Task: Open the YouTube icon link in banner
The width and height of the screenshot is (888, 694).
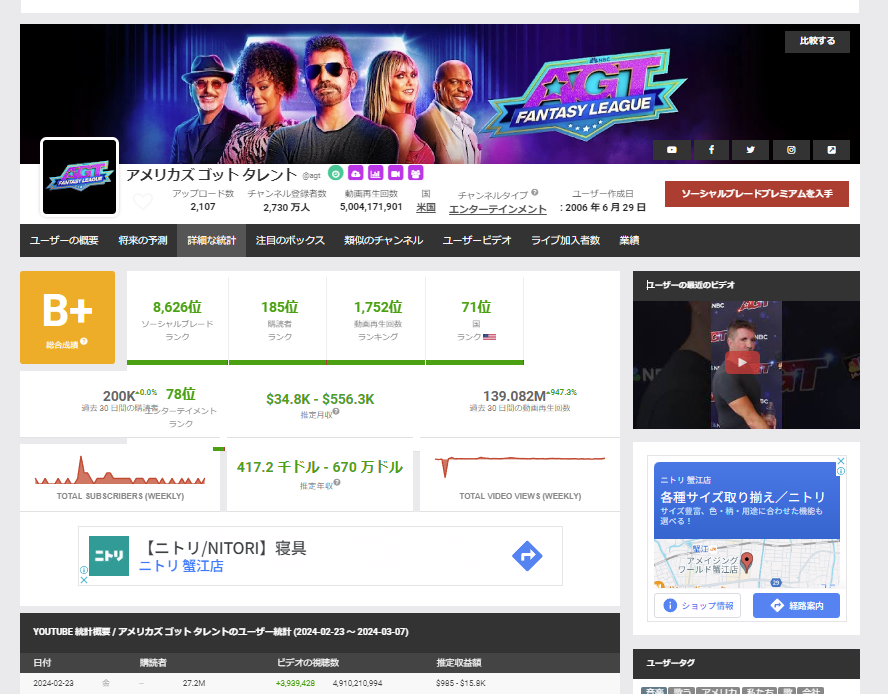Action: [672, 150]
